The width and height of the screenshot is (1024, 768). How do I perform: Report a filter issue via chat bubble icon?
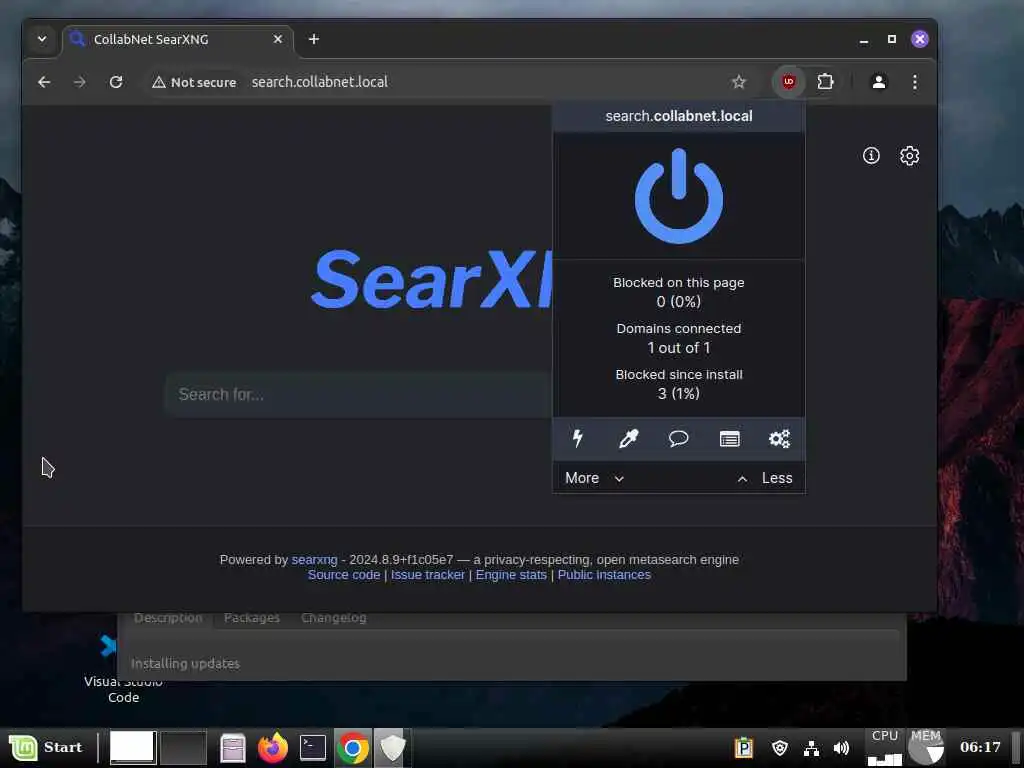click(679, 438)
